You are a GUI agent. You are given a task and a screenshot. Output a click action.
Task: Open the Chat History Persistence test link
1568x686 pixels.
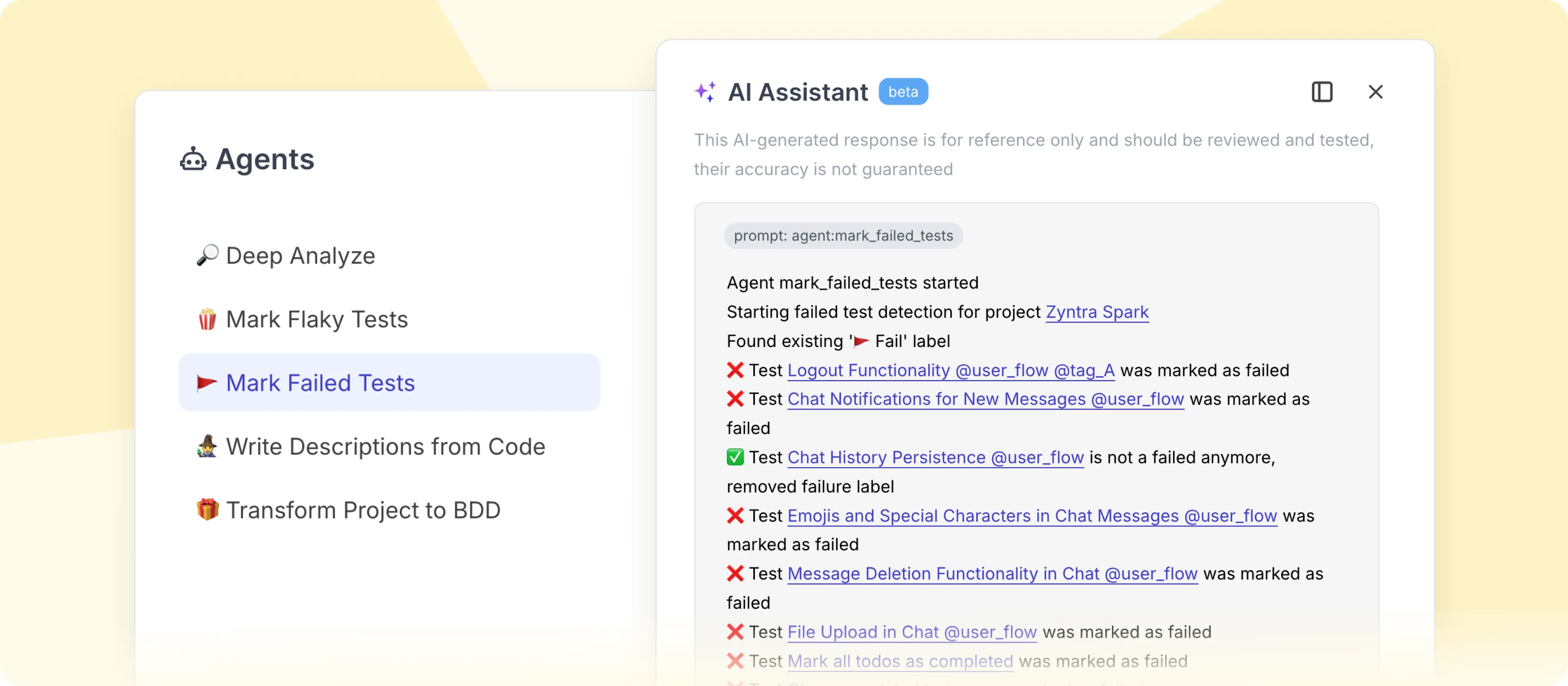pyautogui.click(x=935, y=458)
